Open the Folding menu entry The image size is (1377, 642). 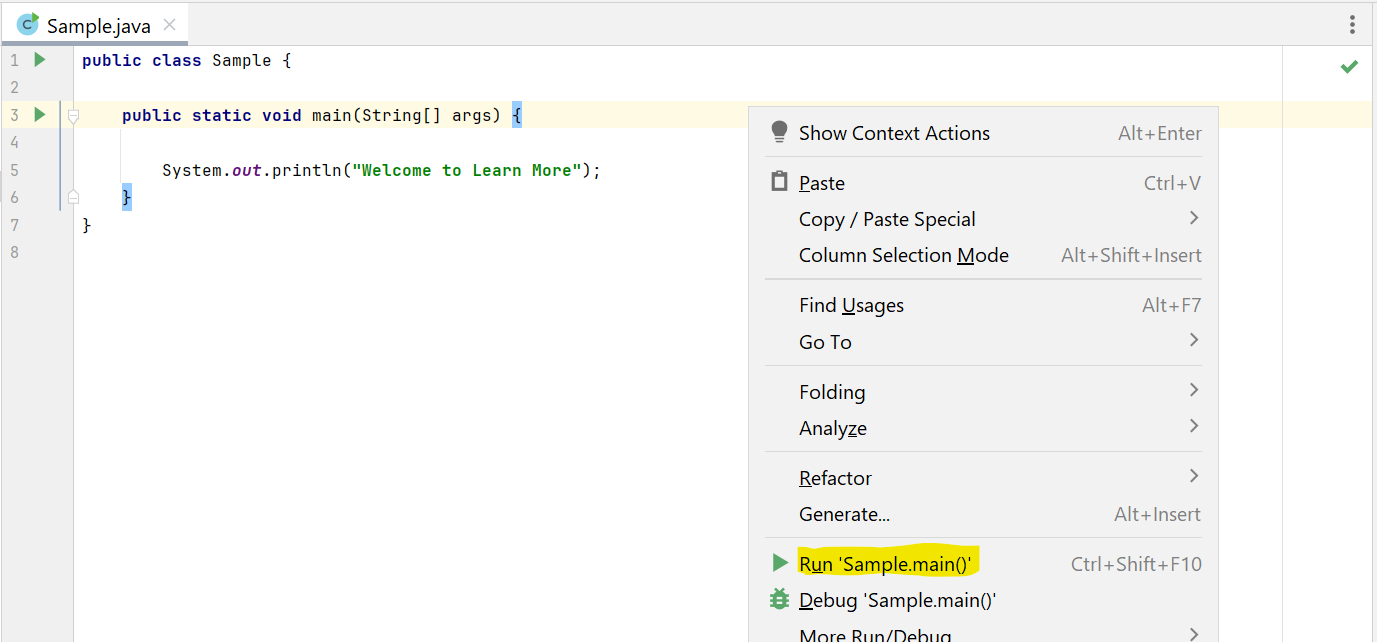984,391
